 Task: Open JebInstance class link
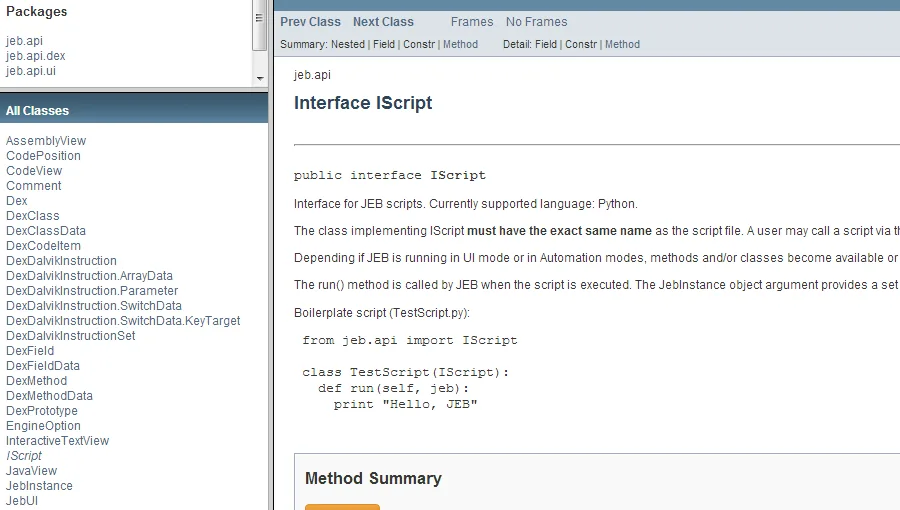point(39,485)
